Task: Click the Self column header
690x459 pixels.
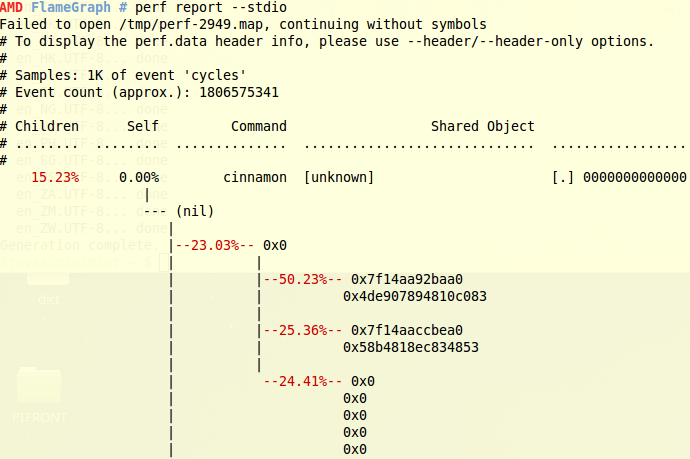Action: coord(143,126)
